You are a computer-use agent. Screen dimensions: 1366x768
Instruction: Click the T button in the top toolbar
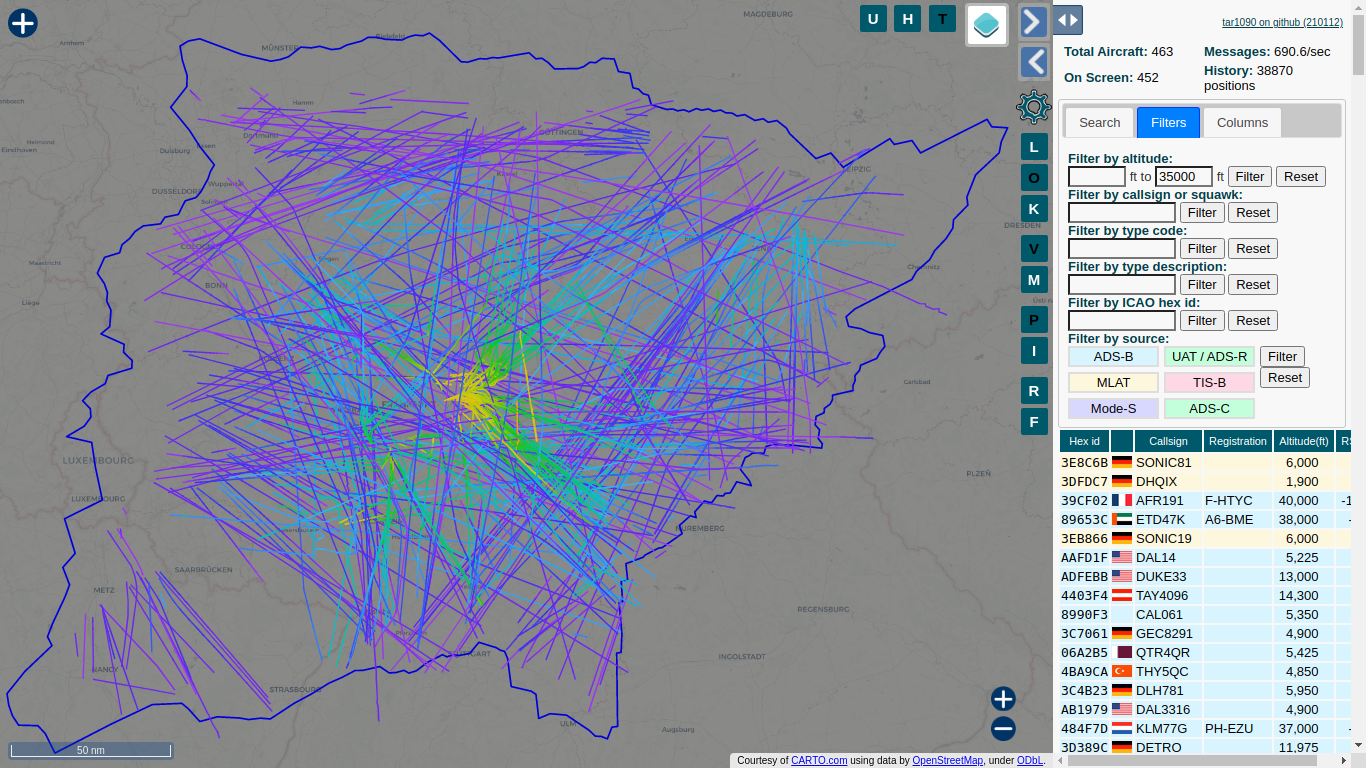point(941,18)
